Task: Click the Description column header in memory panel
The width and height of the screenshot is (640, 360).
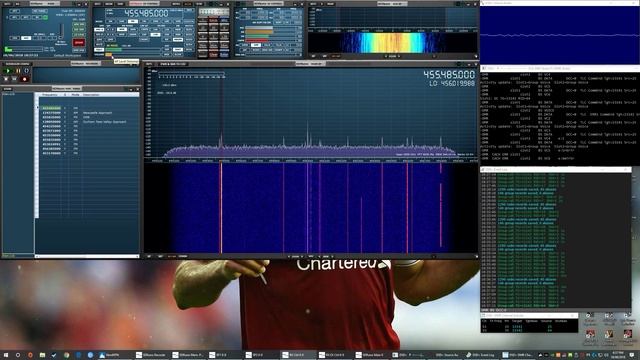Action: coord(91,95)
